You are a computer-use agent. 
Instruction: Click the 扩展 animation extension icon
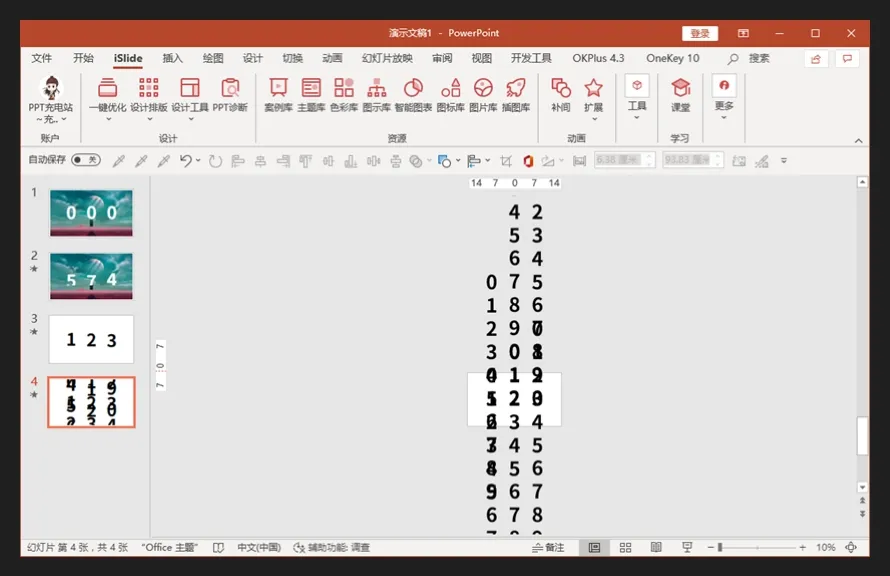coord(593,89)
